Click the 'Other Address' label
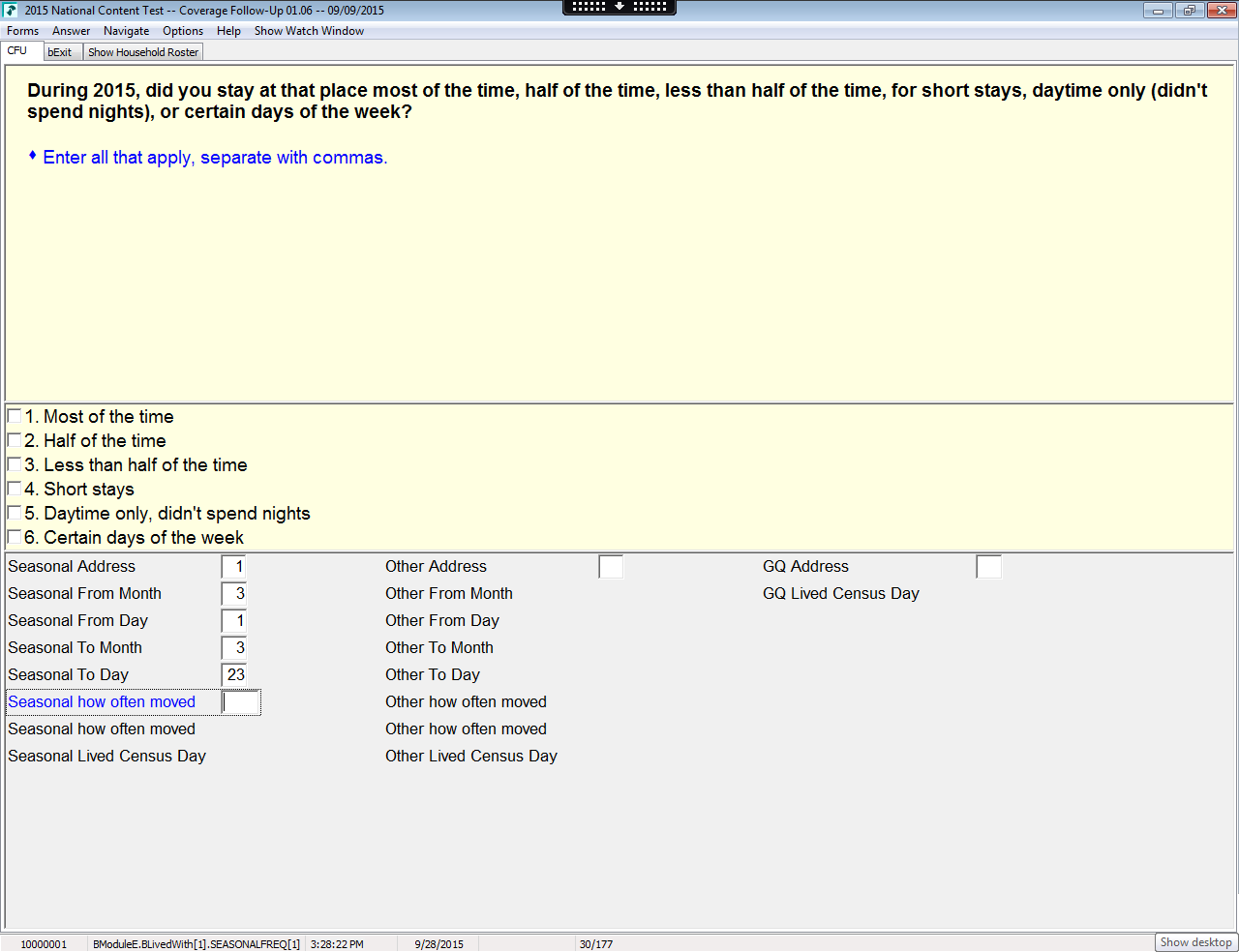This screenshot has width=1239, height=952. pos(436,567)
